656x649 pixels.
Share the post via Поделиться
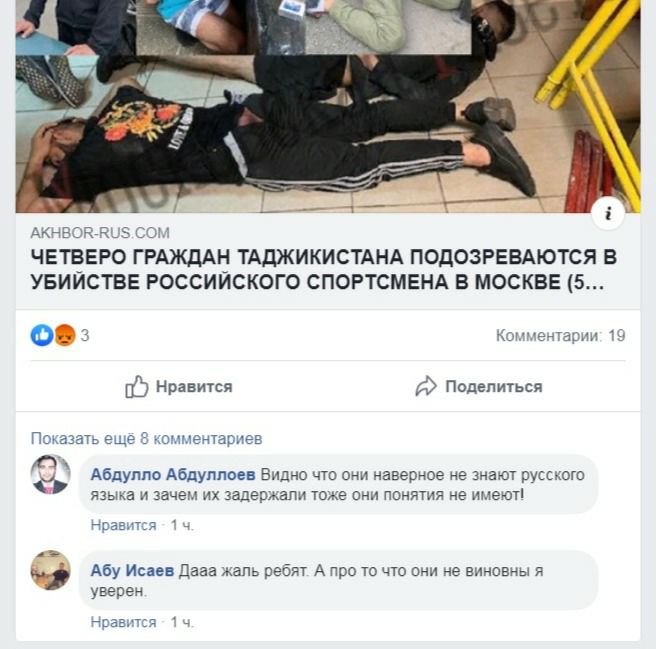pyautogui.click(x=479, y=387)
